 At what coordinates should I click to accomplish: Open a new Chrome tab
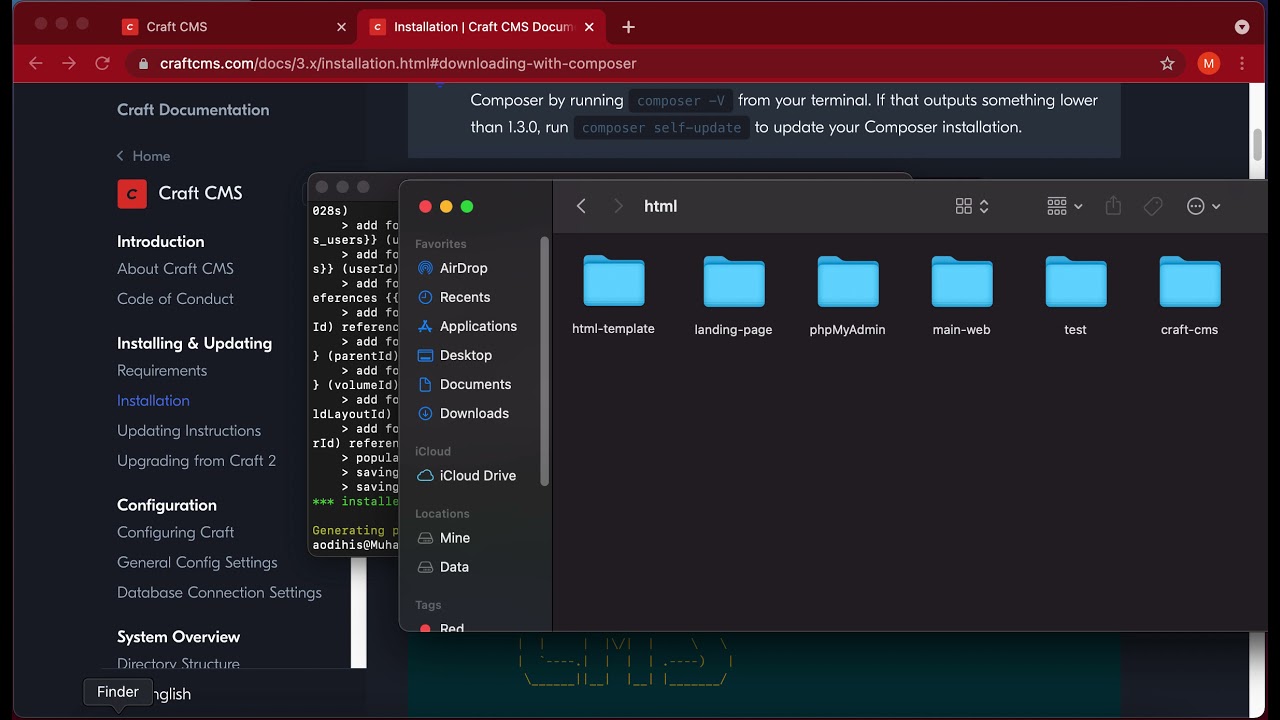click(x=628, y=27)
